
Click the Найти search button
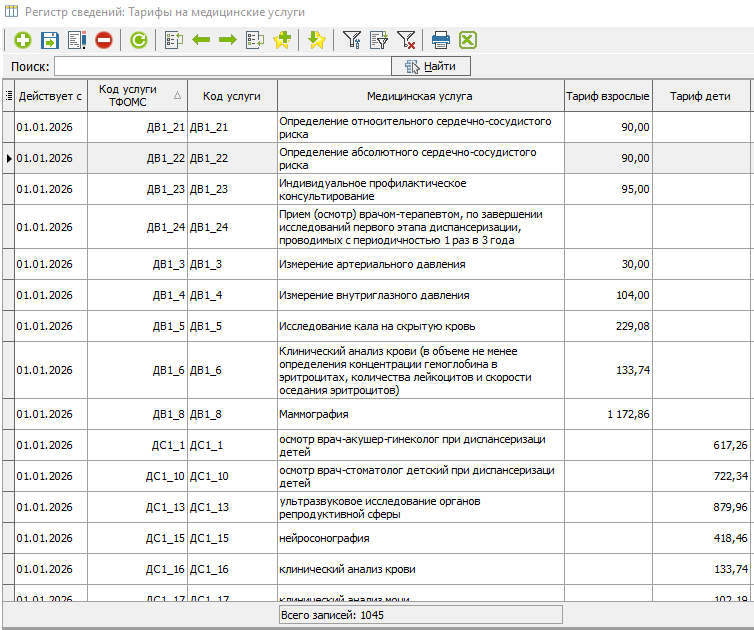431,66
